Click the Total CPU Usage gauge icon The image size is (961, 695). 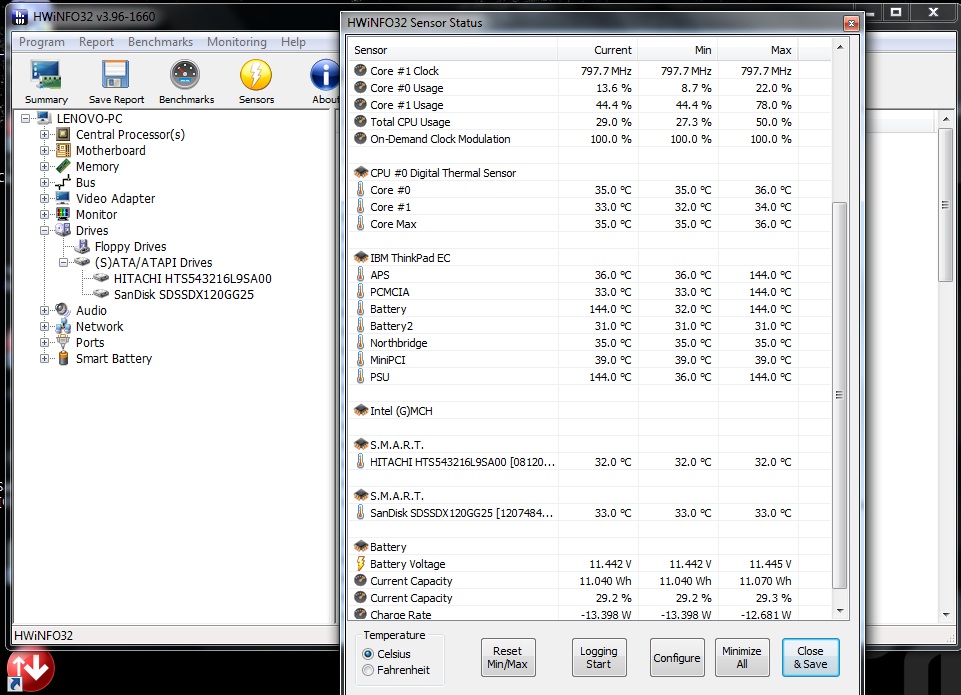tap(360, 121)
